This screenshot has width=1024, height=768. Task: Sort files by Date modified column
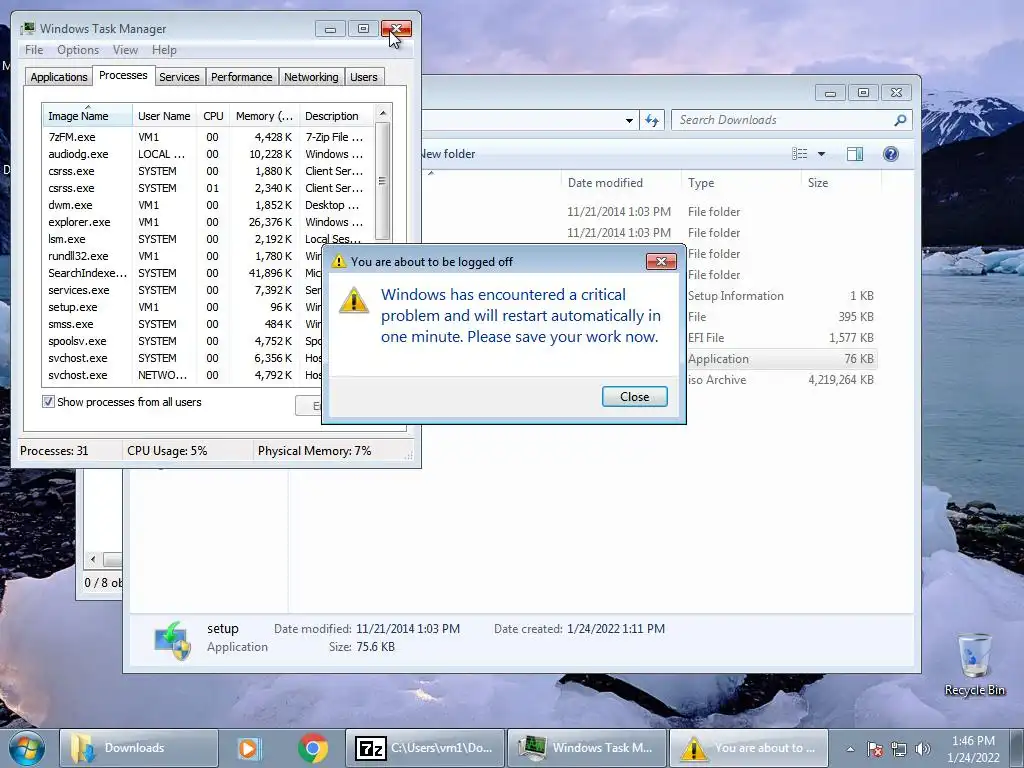coord(620,183)
